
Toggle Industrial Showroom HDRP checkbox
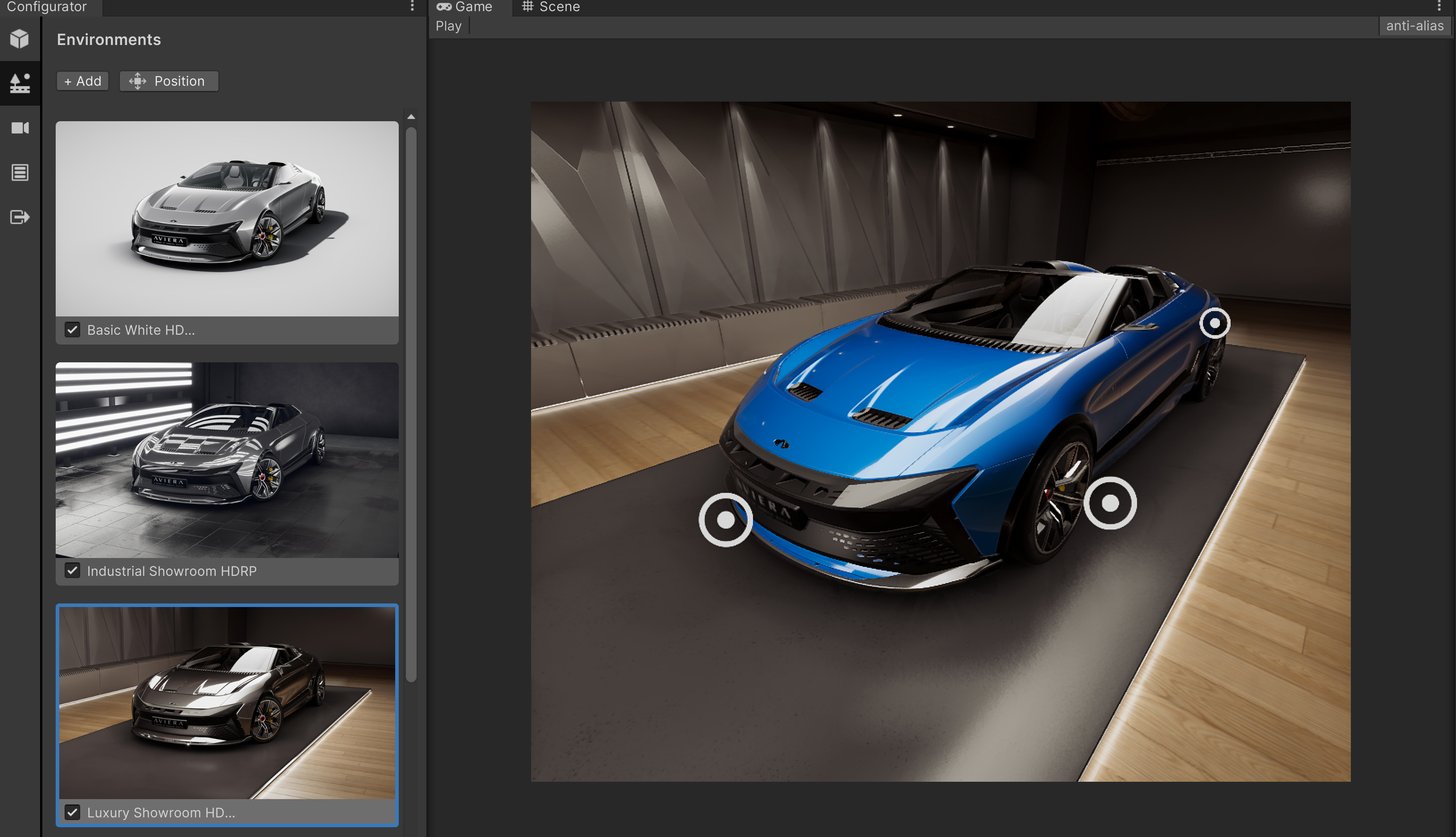coord(72,571)
